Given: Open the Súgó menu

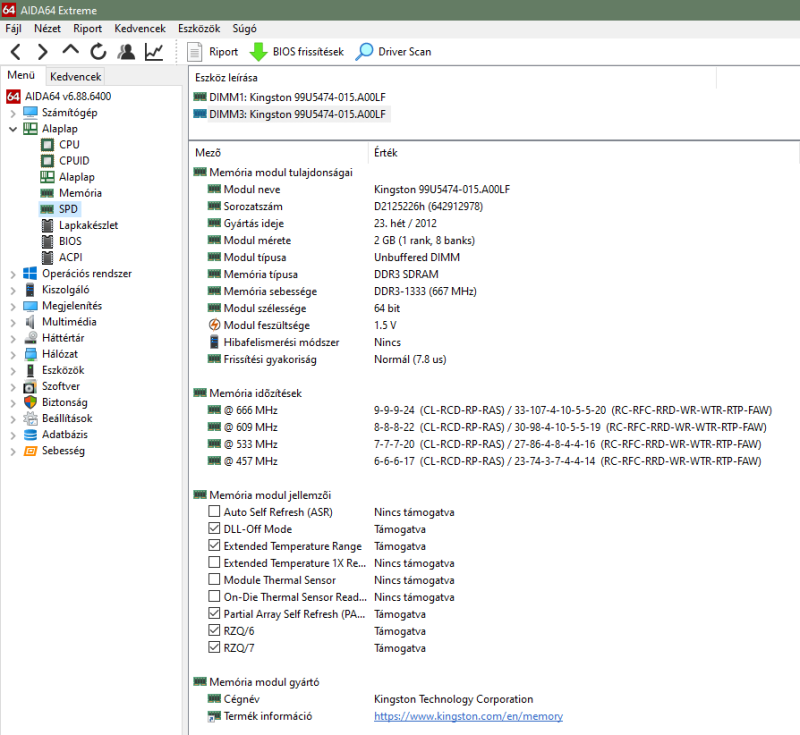Looking at the screenshot, I should point(244,29).
